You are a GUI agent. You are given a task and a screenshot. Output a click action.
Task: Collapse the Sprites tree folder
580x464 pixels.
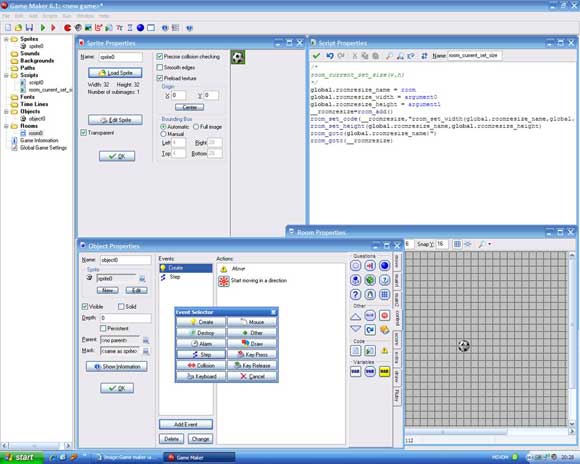click(x=6, y=39)
